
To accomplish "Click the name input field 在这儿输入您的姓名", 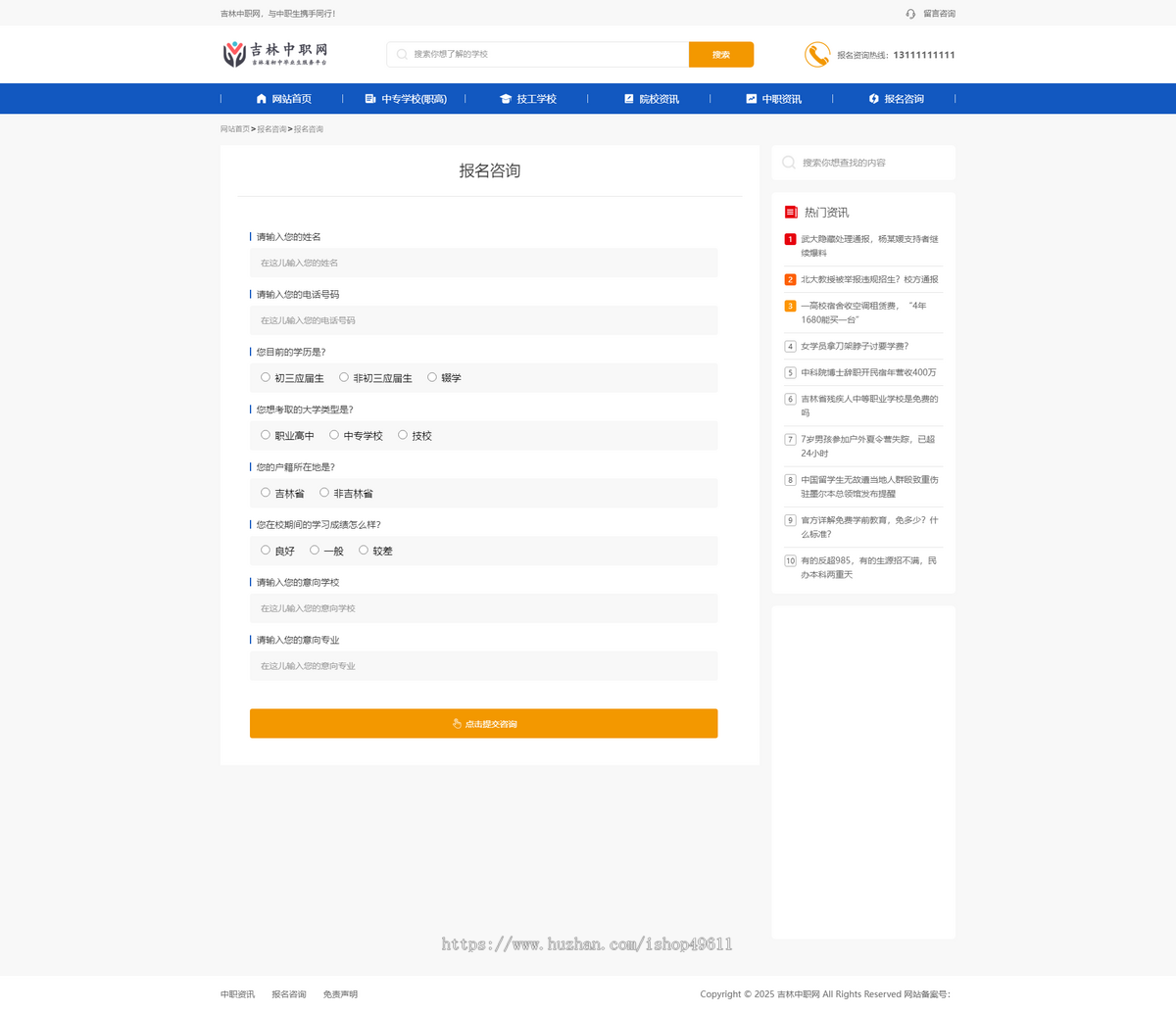I will 483,262.
